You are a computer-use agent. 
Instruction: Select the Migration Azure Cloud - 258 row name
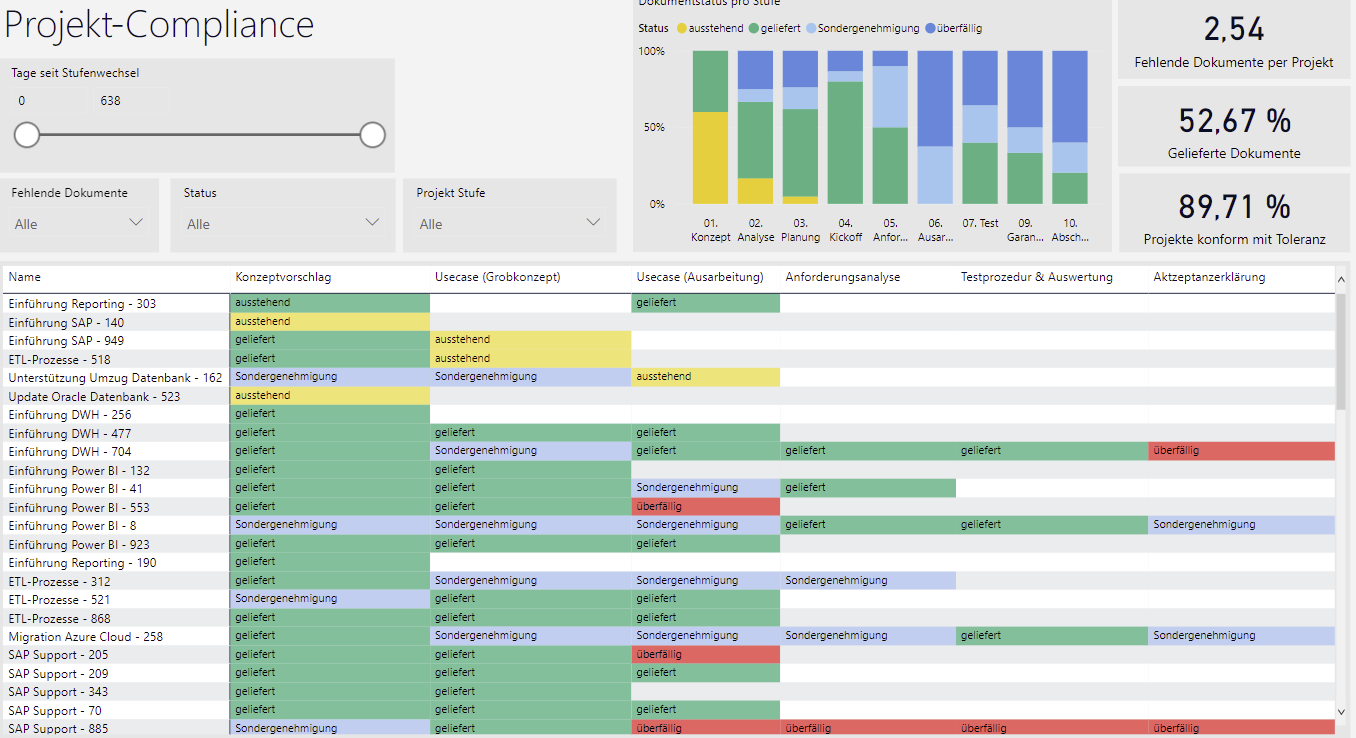point(85,636)
